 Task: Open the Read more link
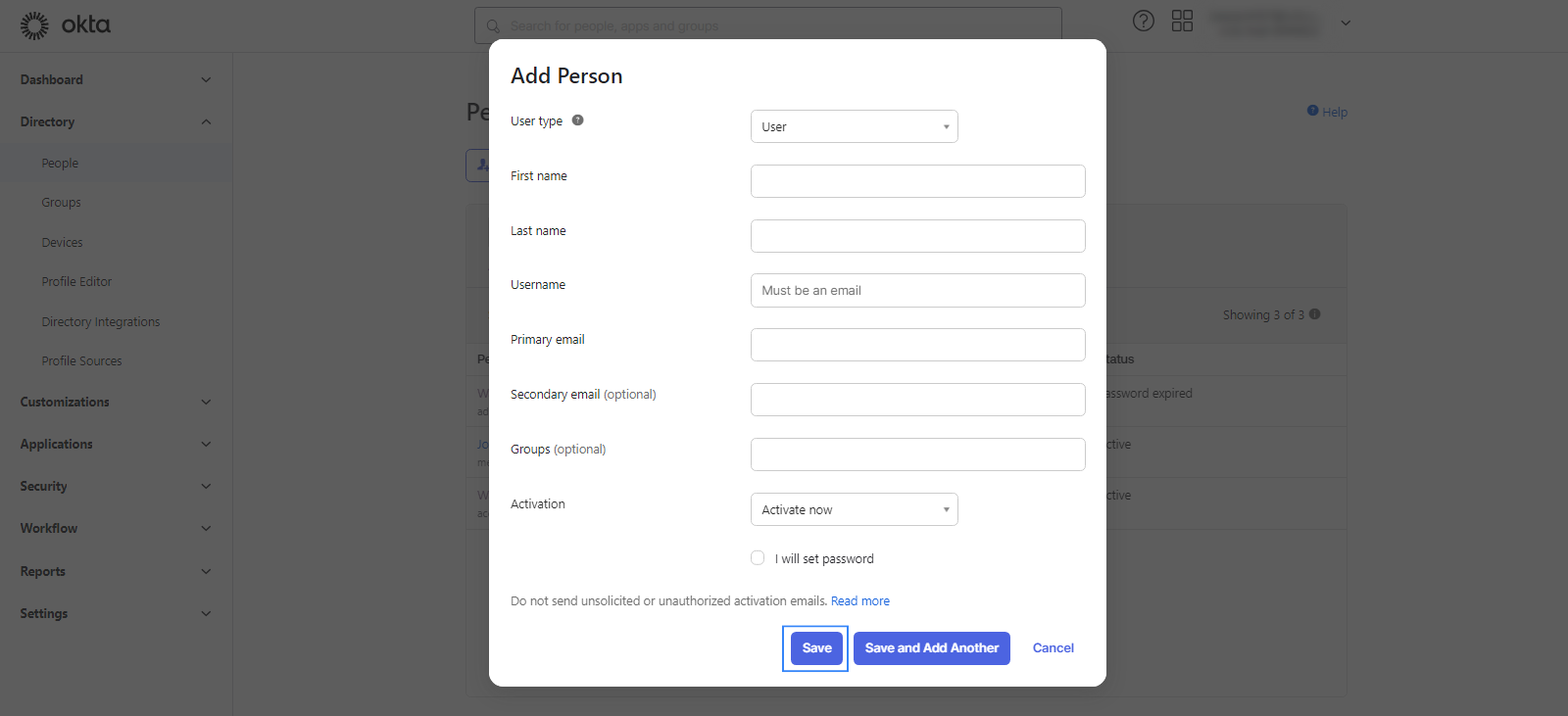(860, 601)
